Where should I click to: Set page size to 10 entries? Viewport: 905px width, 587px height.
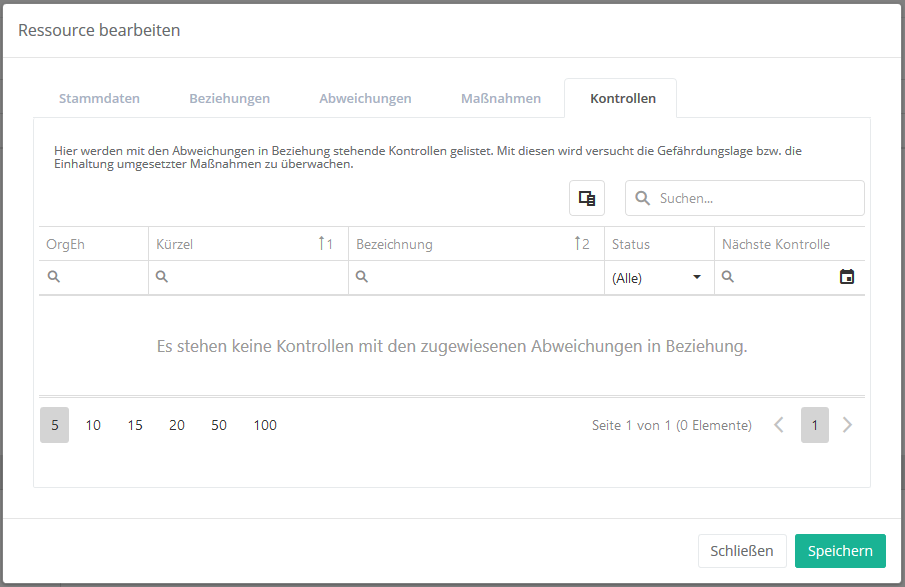[93, 425]
